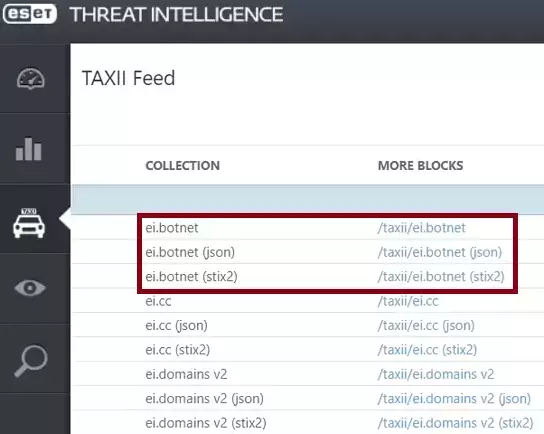Open /taxii/ei.domains v2 (json) link
The width and height of the screenshot is (544, 434).
tap(454, 399)
